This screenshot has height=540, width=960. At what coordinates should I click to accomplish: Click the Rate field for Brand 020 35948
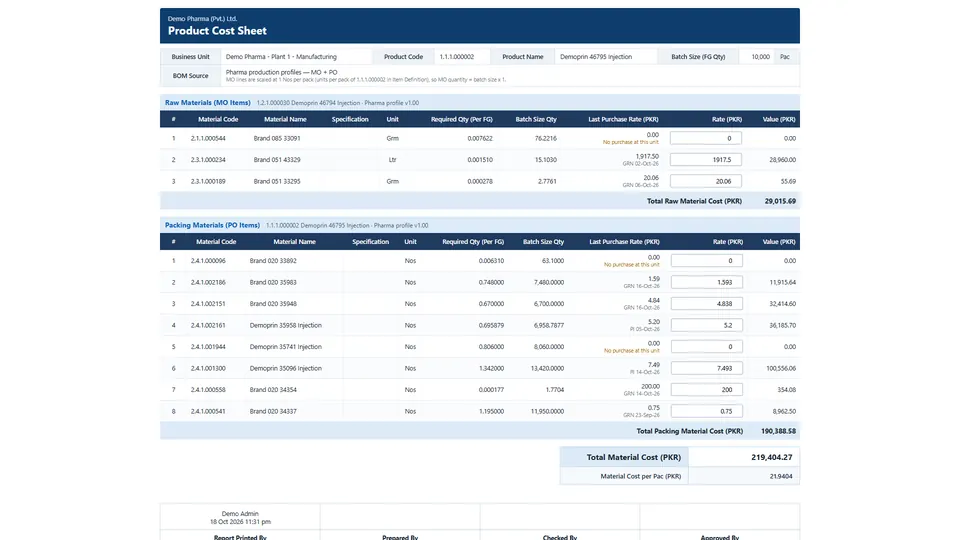point(707,304)
